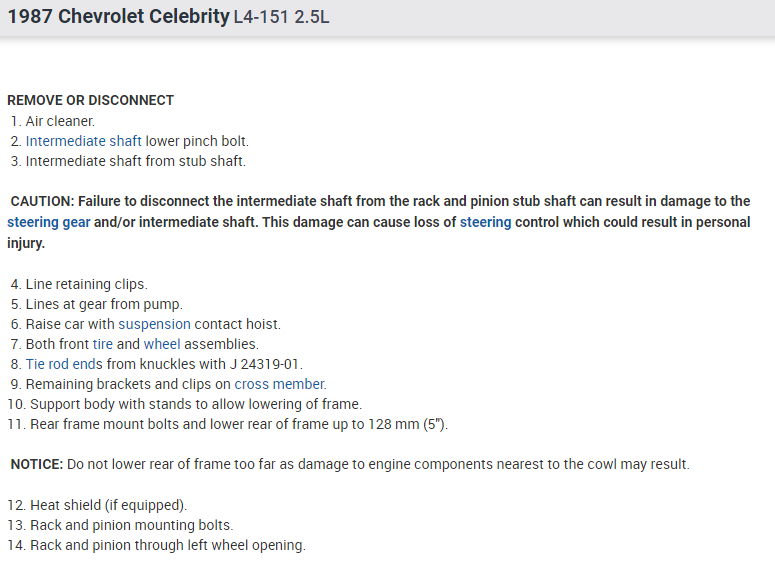This screenshot has height=569, width=775.
Task: Open the suspension link in step 6
Action: point(154,324)
